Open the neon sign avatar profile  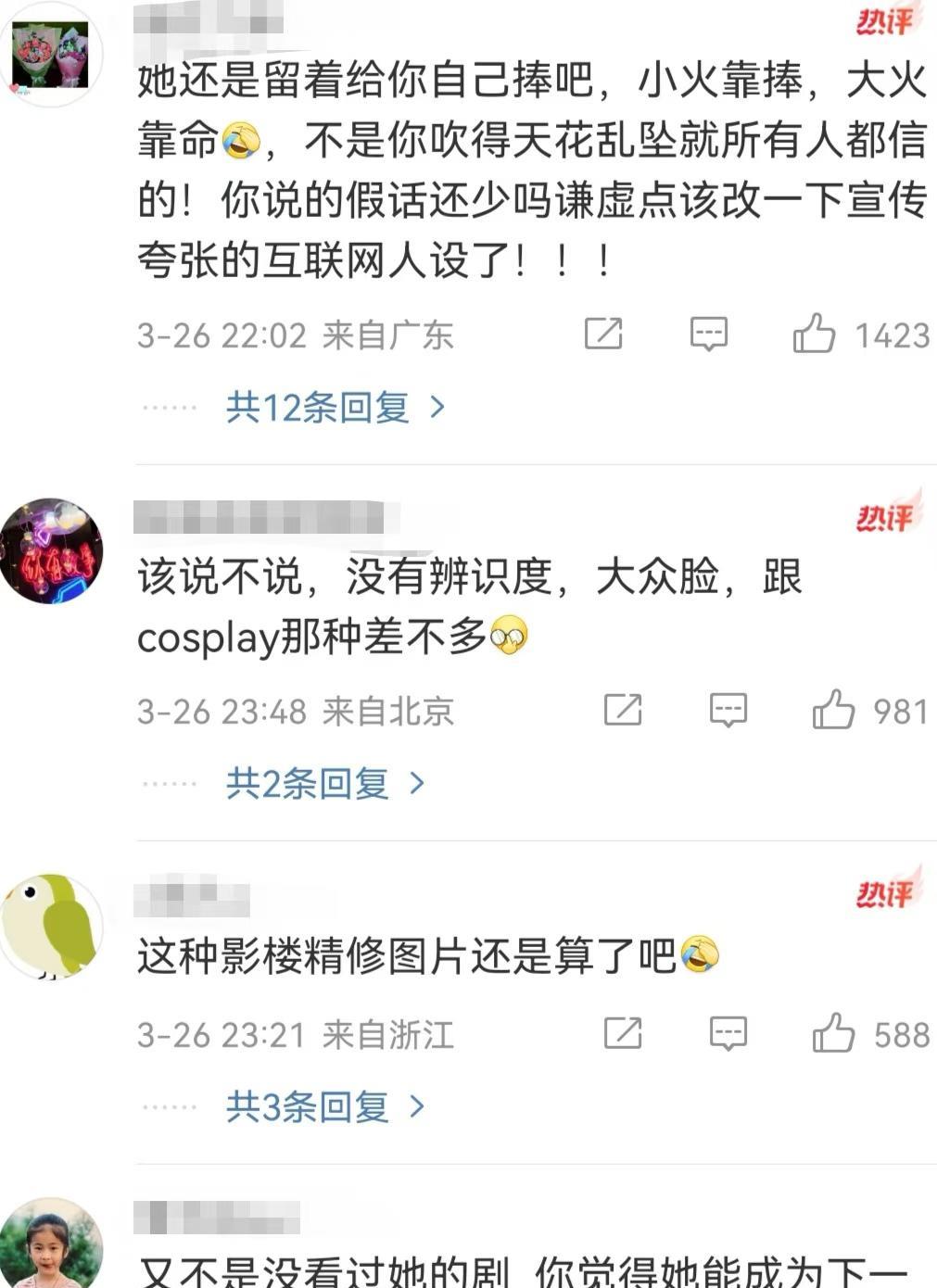[50, 551]
